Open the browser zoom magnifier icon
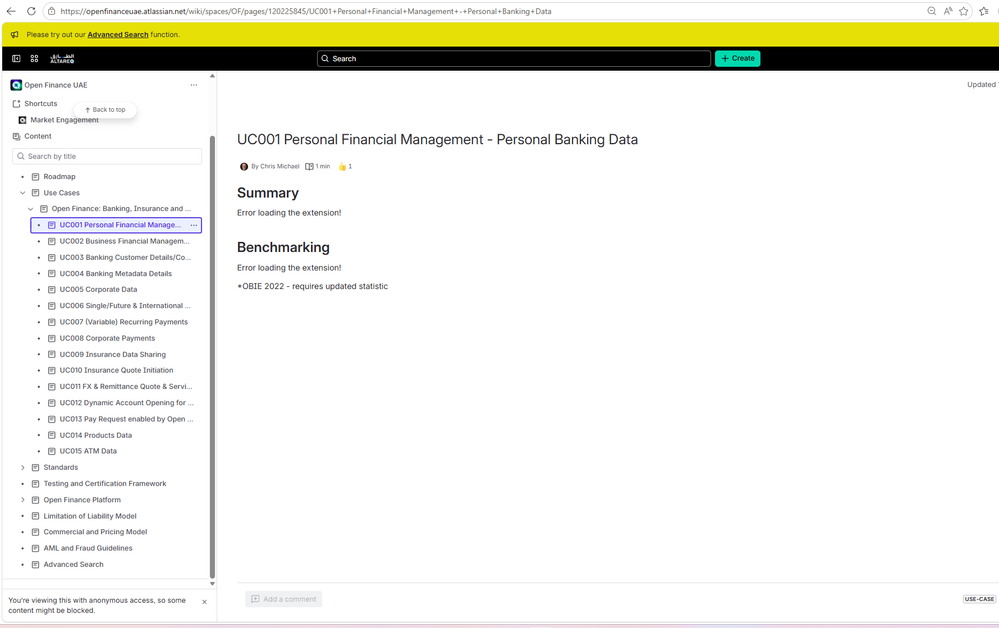Image resolution: width=999 pixels, height=628 pixels. [931, 11]
